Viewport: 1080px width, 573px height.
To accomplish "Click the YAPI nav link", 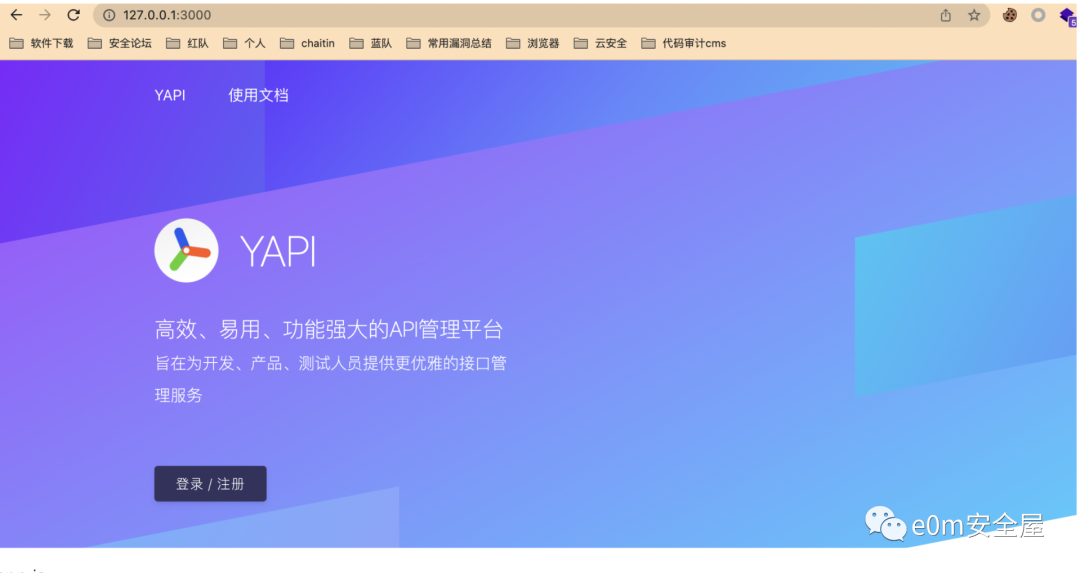I will (x=169, y=96).
